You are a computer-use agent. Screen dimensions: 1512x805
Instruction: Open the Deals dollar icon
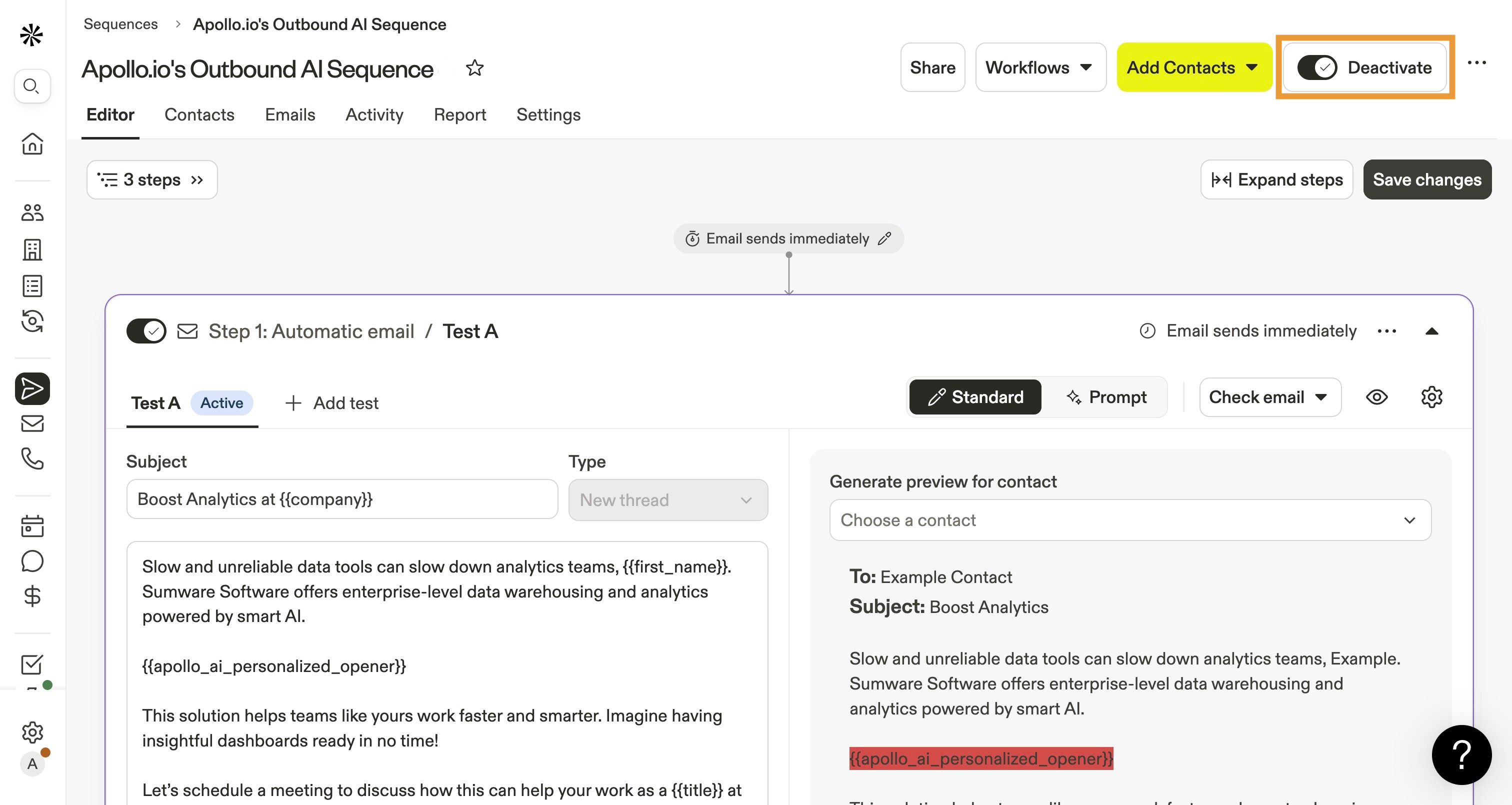[31, 597]
